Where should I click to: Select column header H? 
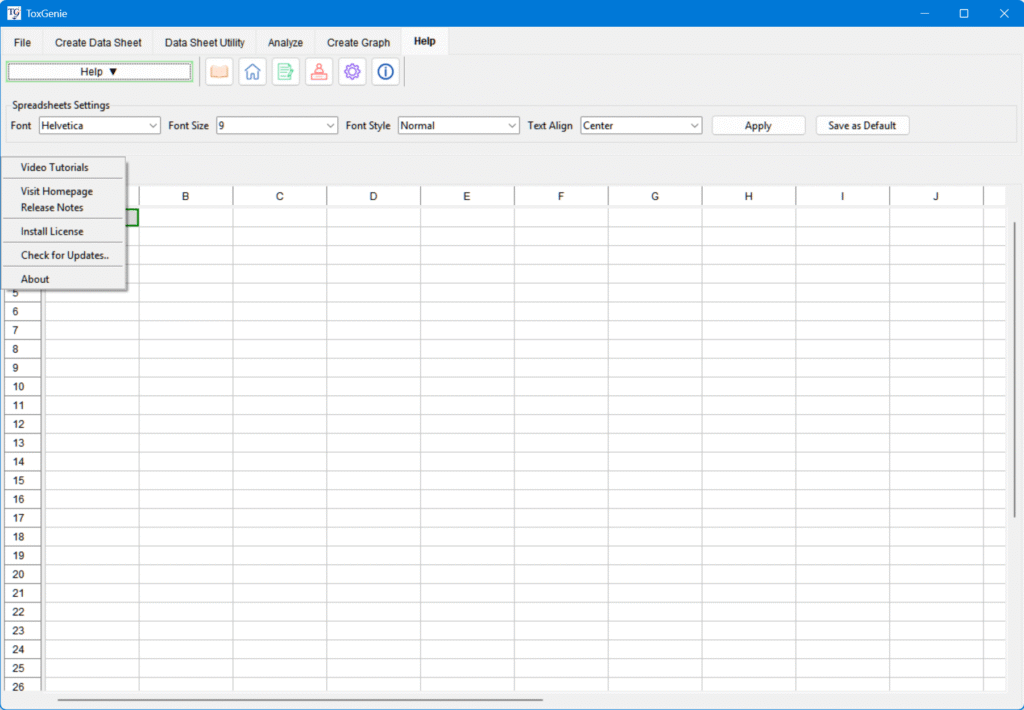click(748, 196)
